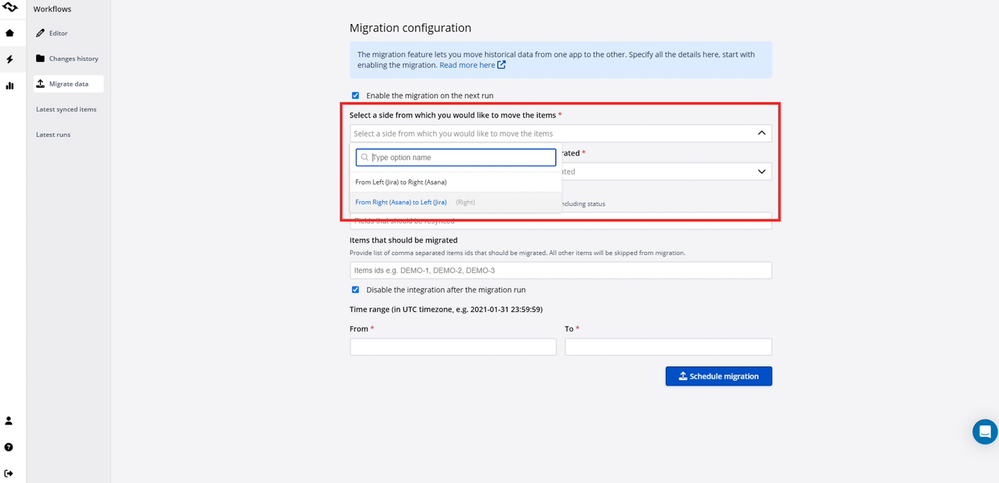Open the chat support bubble
999x483 pixels.
pyautogui.click(x=985, y=431)
